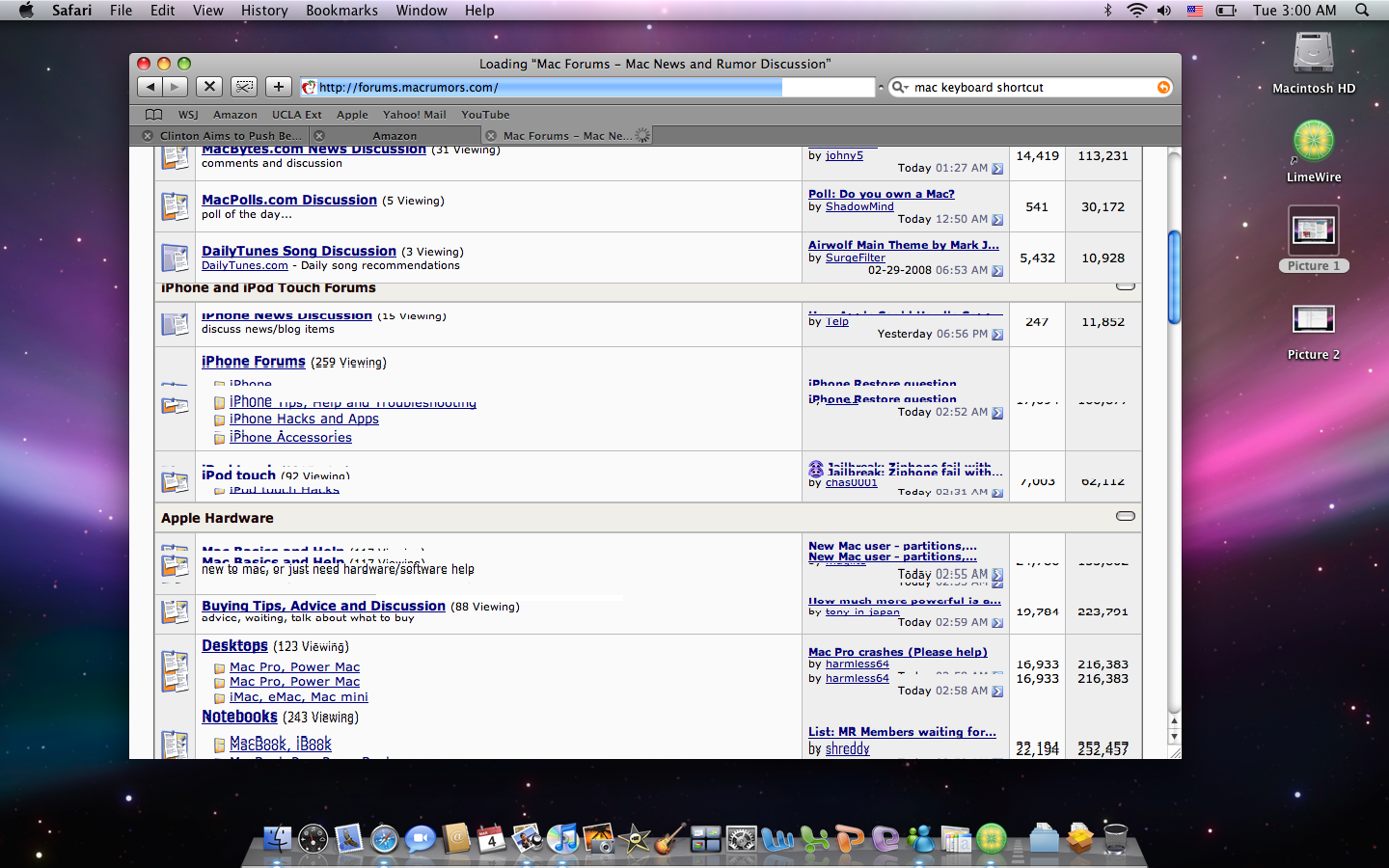The width and height of the screenshot is (1389, 868).
Task: Go back using Safari's back arrow
Action: point(150,87)
